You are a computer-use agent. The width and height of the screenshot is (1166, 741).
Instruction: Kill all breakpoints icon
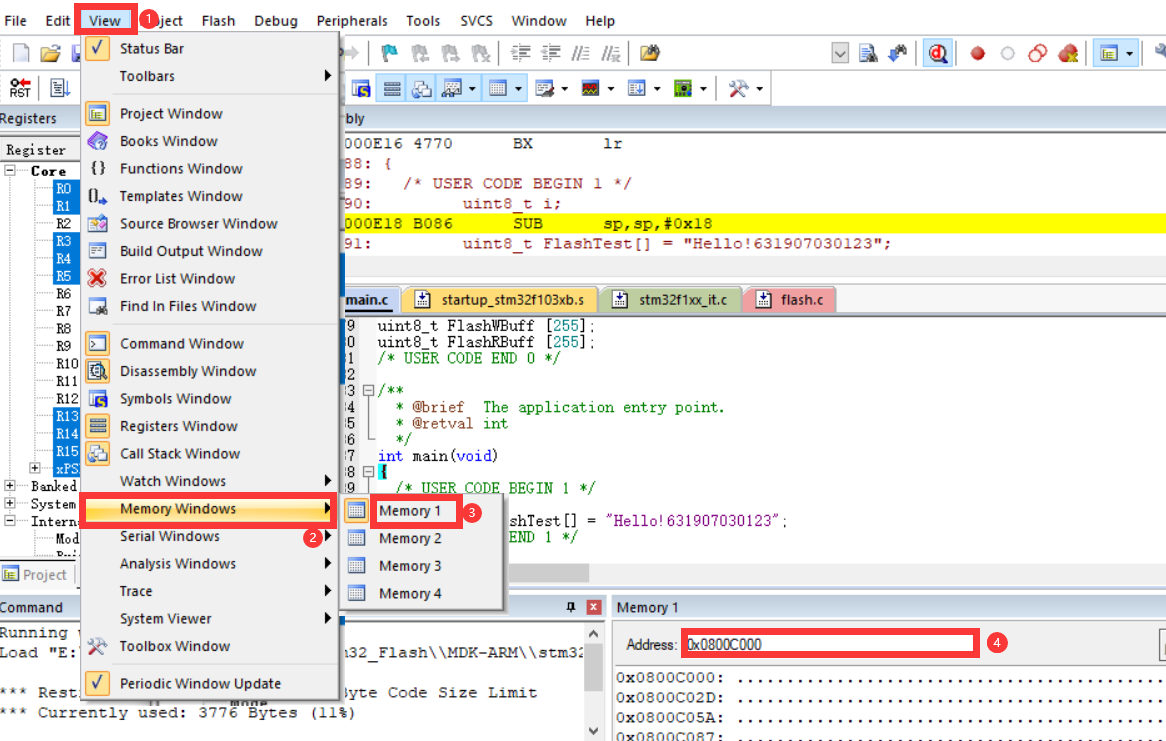1068,53
